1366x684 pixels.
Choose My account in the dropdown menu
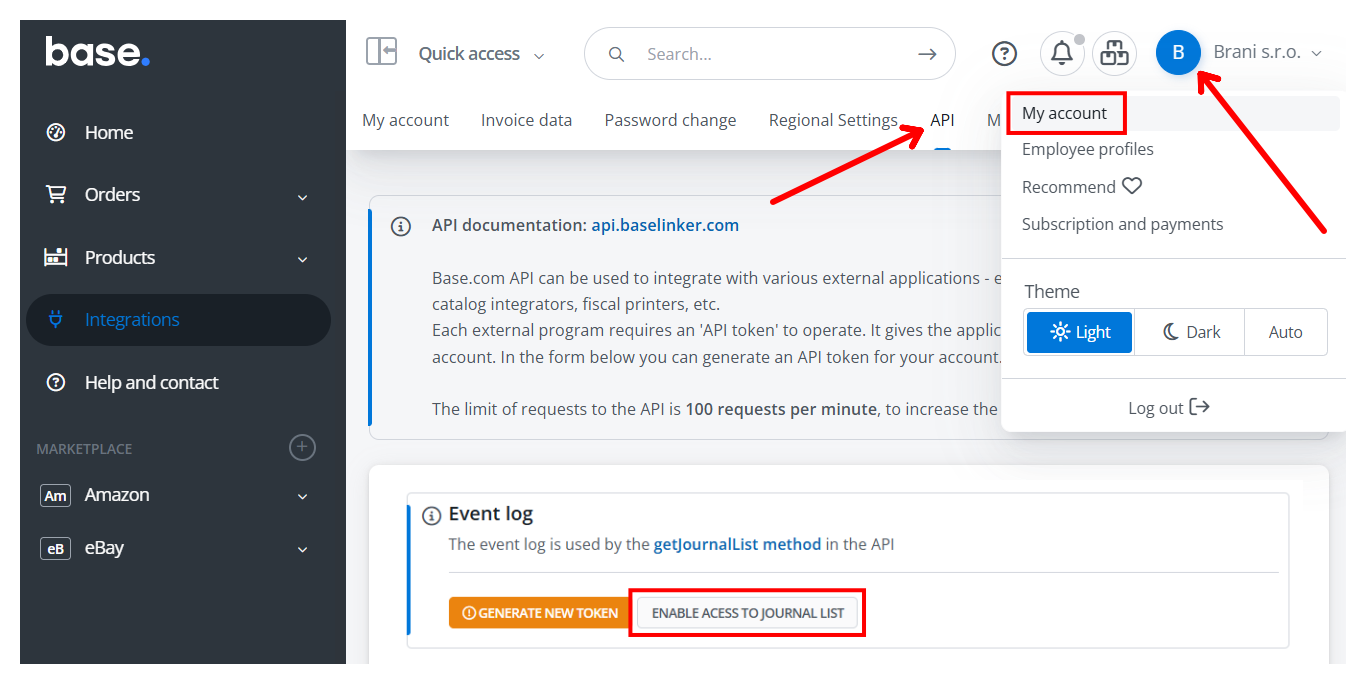tap(1064, 113)
